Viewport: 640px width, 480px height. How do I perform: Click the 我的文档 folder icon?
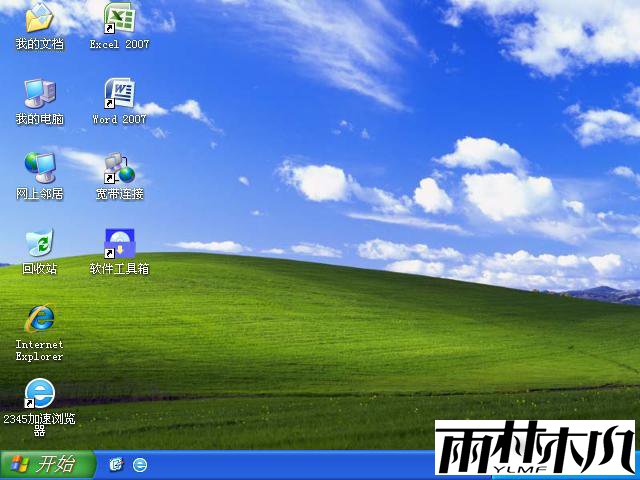39,19
